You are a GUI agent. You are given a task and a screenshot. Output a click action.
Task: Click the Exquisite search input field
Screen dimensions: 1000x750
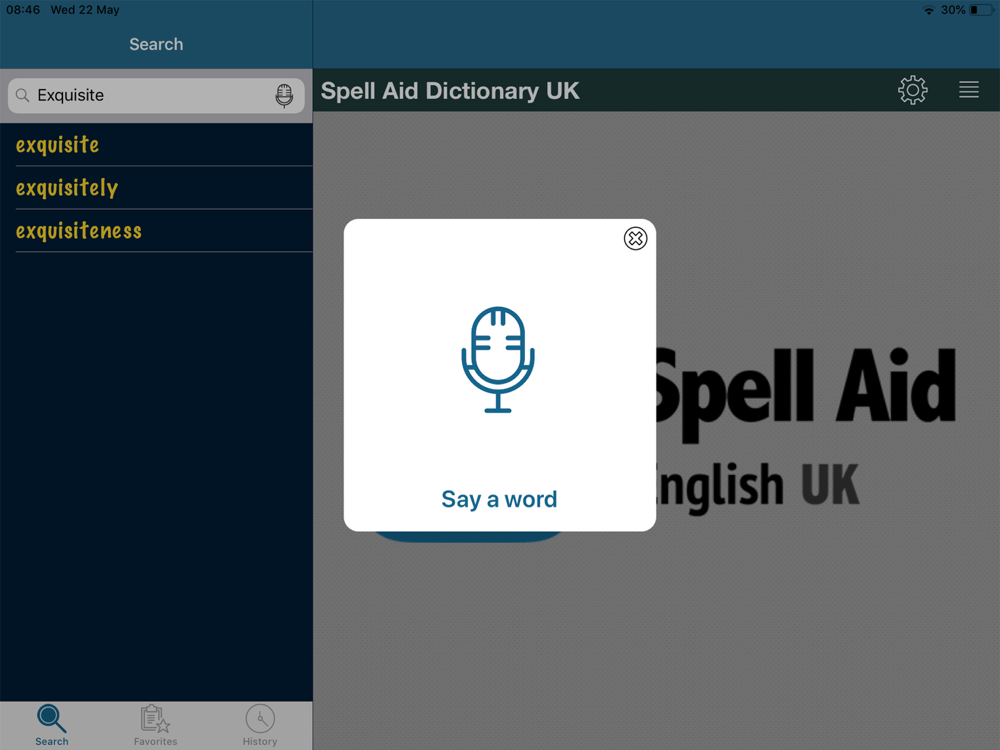point(156,96)
